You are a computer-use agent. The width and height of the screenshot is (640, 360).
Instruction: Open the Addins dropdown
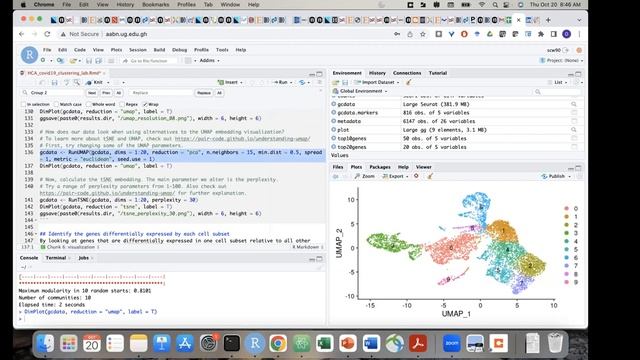pos(209,60)
